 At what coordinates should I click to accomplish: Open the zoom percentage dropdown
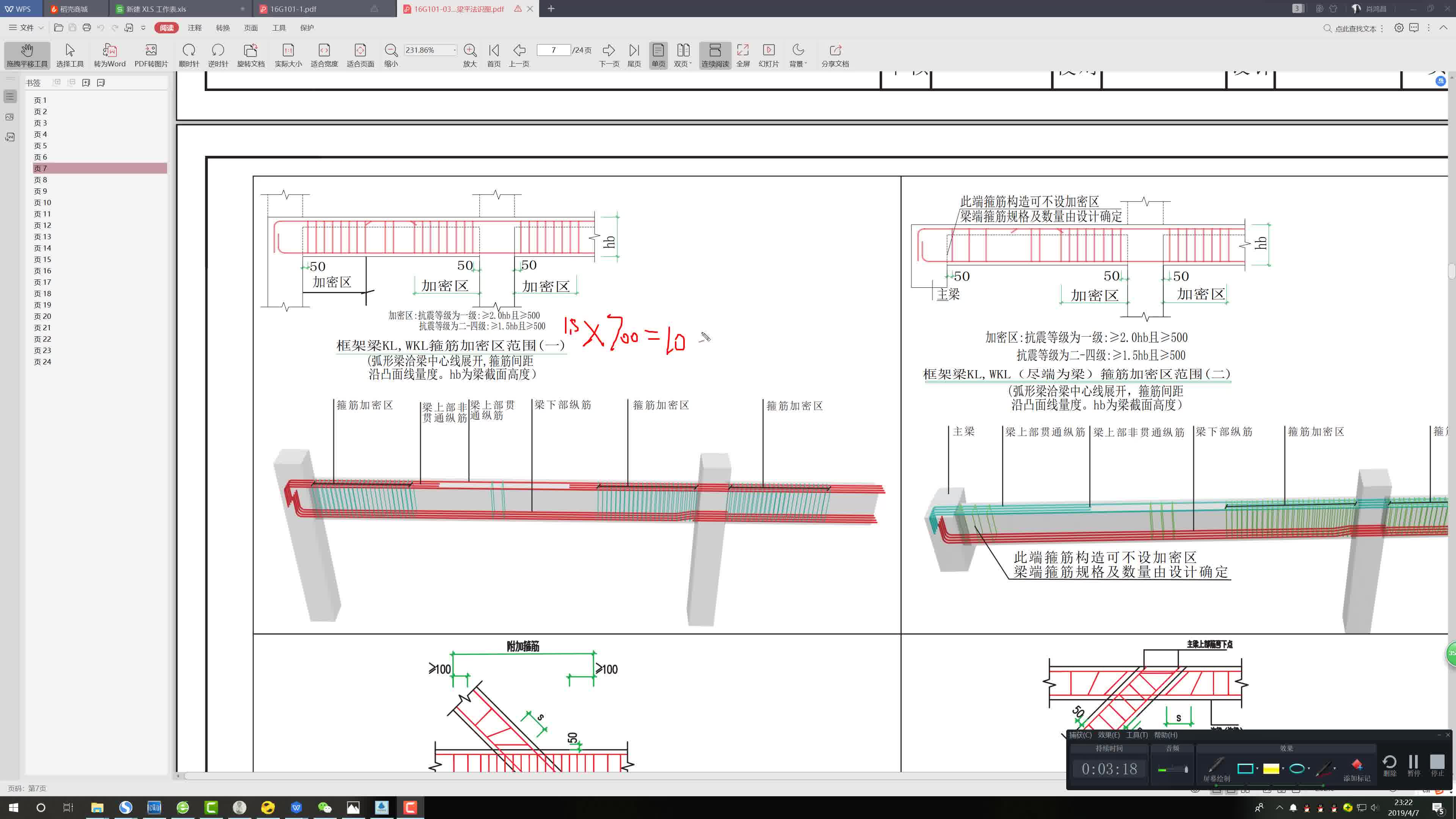point(455,50)
